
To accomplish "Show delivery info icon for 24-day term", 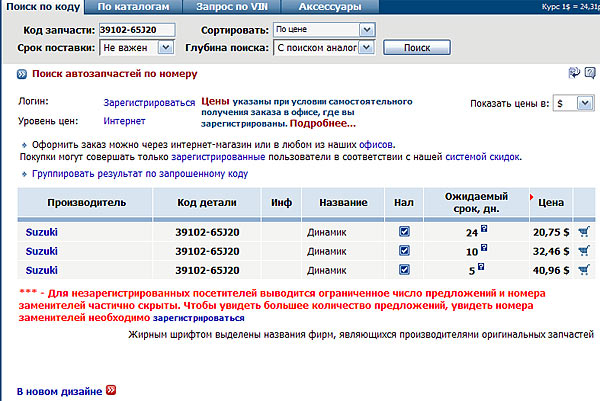I will tap(483, 230).
